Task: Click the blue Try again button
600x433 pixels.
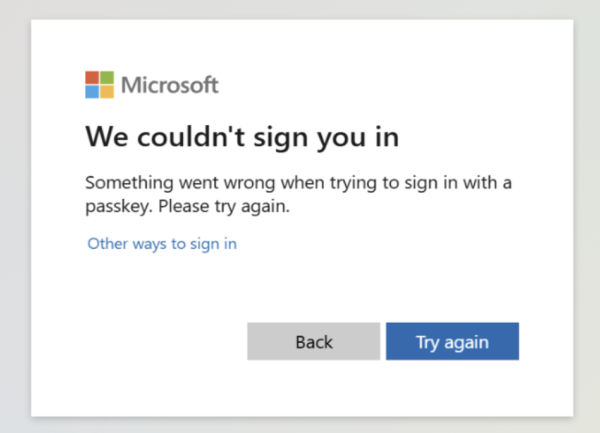Action: 452,341
